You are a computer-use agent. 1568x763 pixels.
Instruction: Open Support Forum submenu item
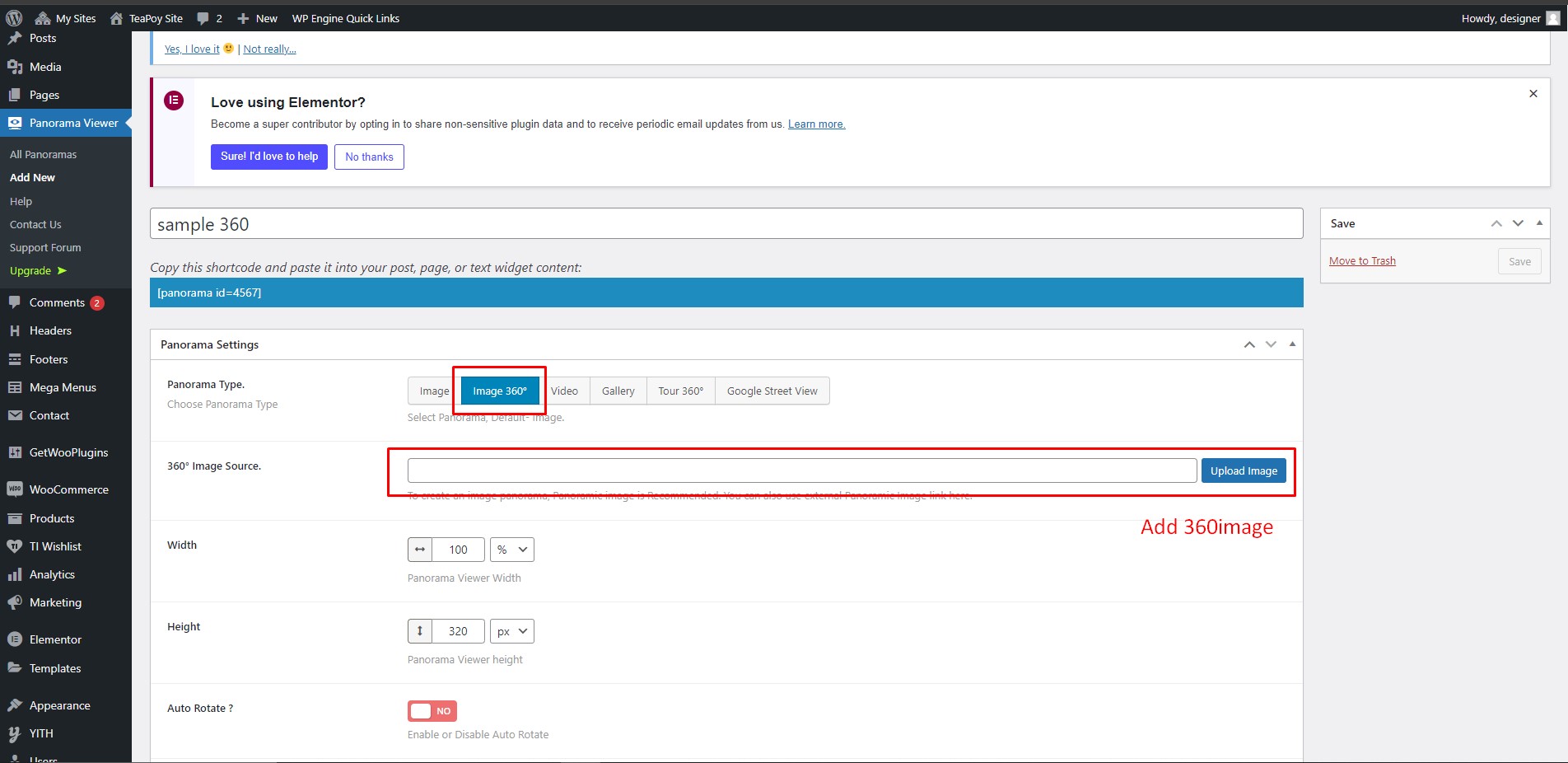pos(45,247)
